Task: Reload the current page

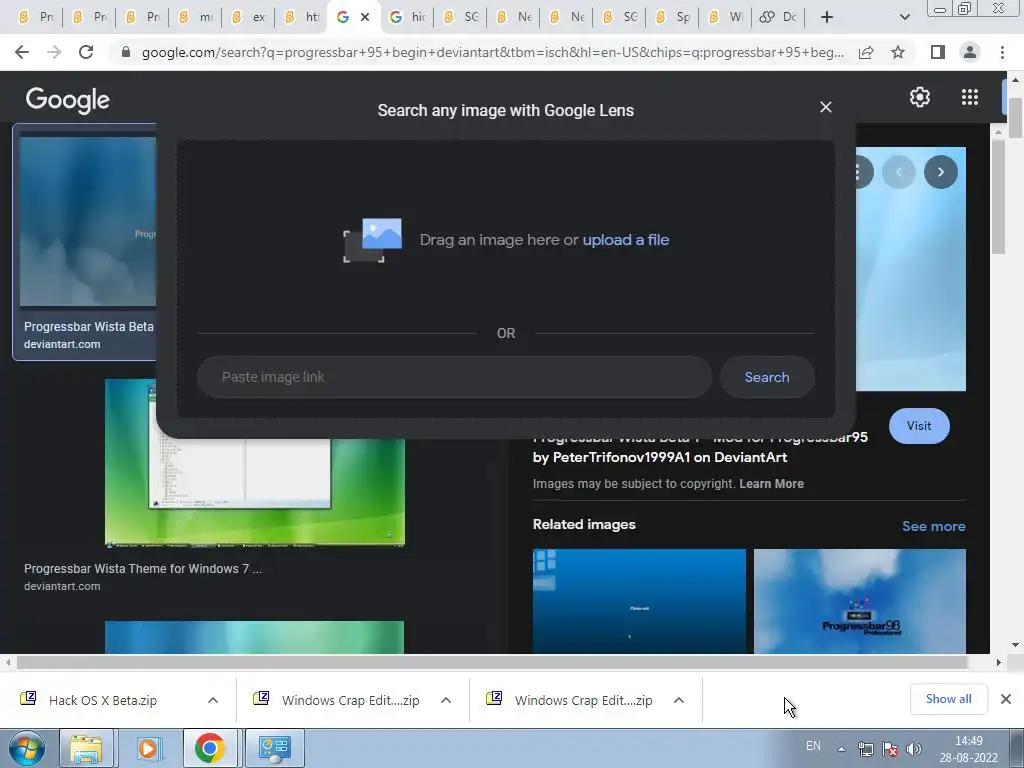Action: pyautogui.click(x=86, y=52)
